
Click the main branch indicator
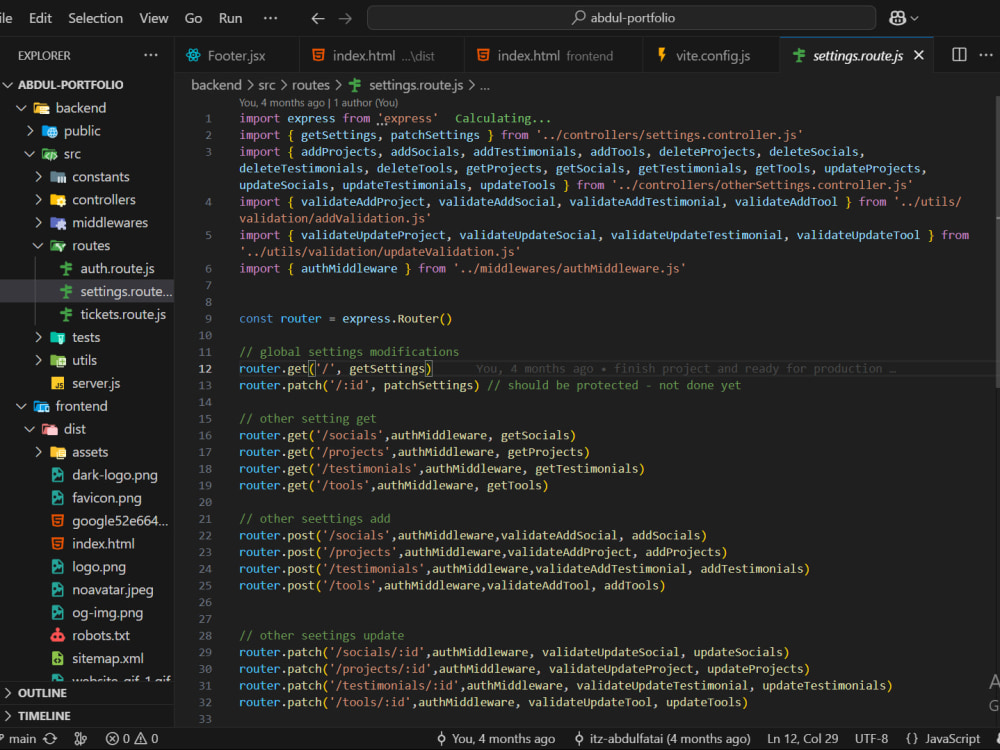coord(19,739)
